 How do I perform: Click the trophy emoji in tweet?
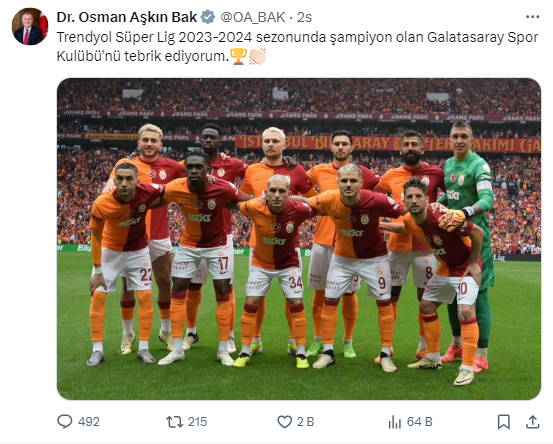point(238,56)
